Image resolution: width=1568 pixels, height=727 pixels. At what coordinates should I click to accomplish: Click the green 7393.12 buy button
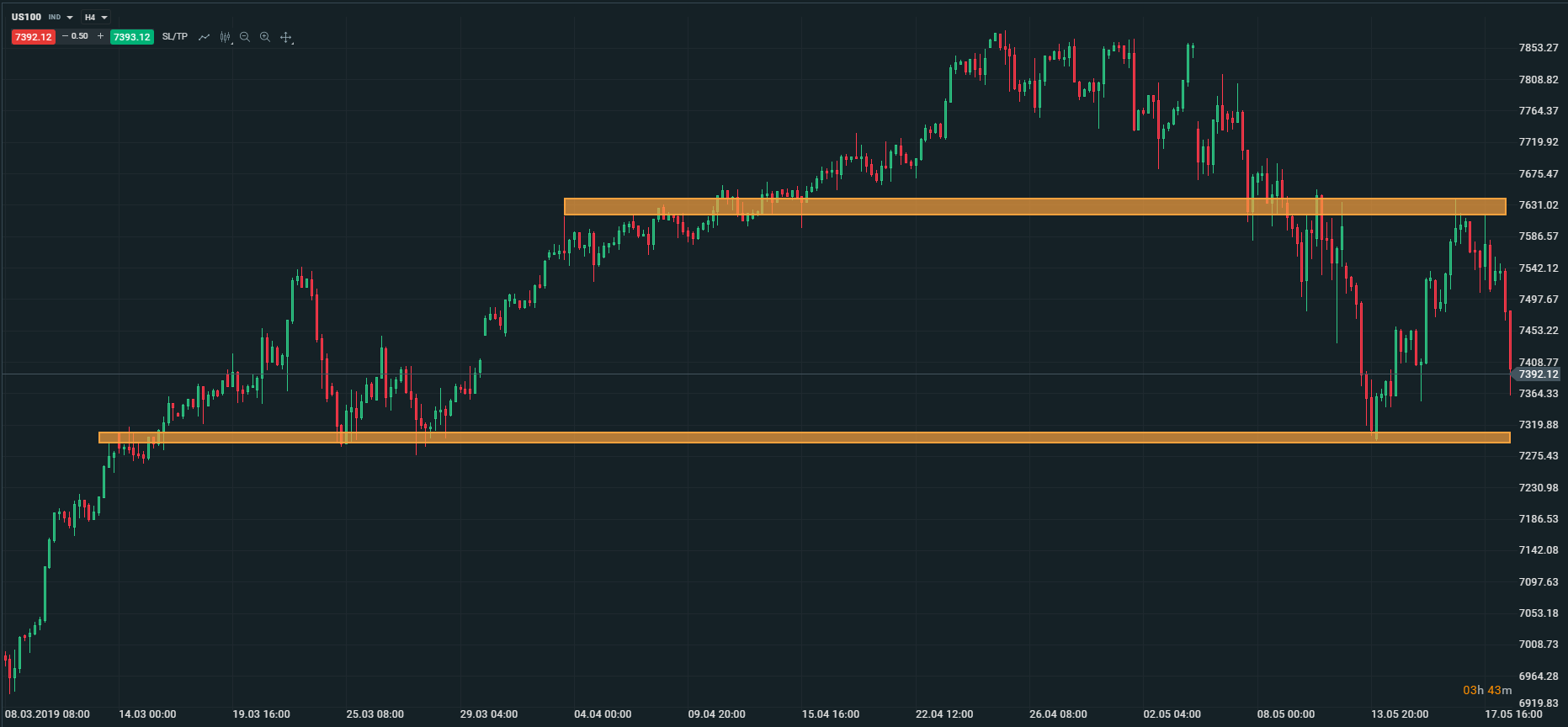click(131, 37)
